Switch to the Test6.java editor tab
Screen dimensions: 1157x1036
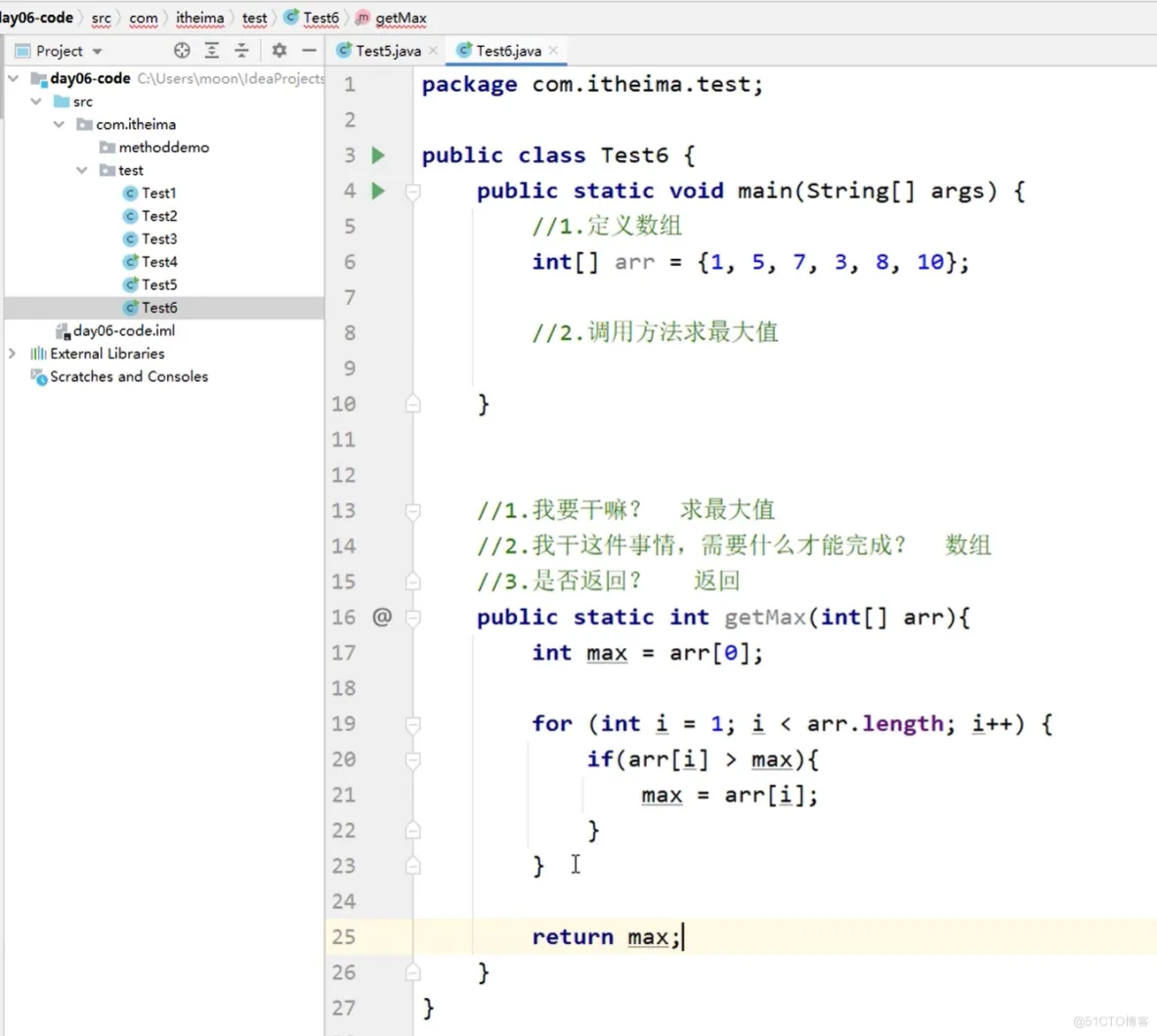pos(508,50)
